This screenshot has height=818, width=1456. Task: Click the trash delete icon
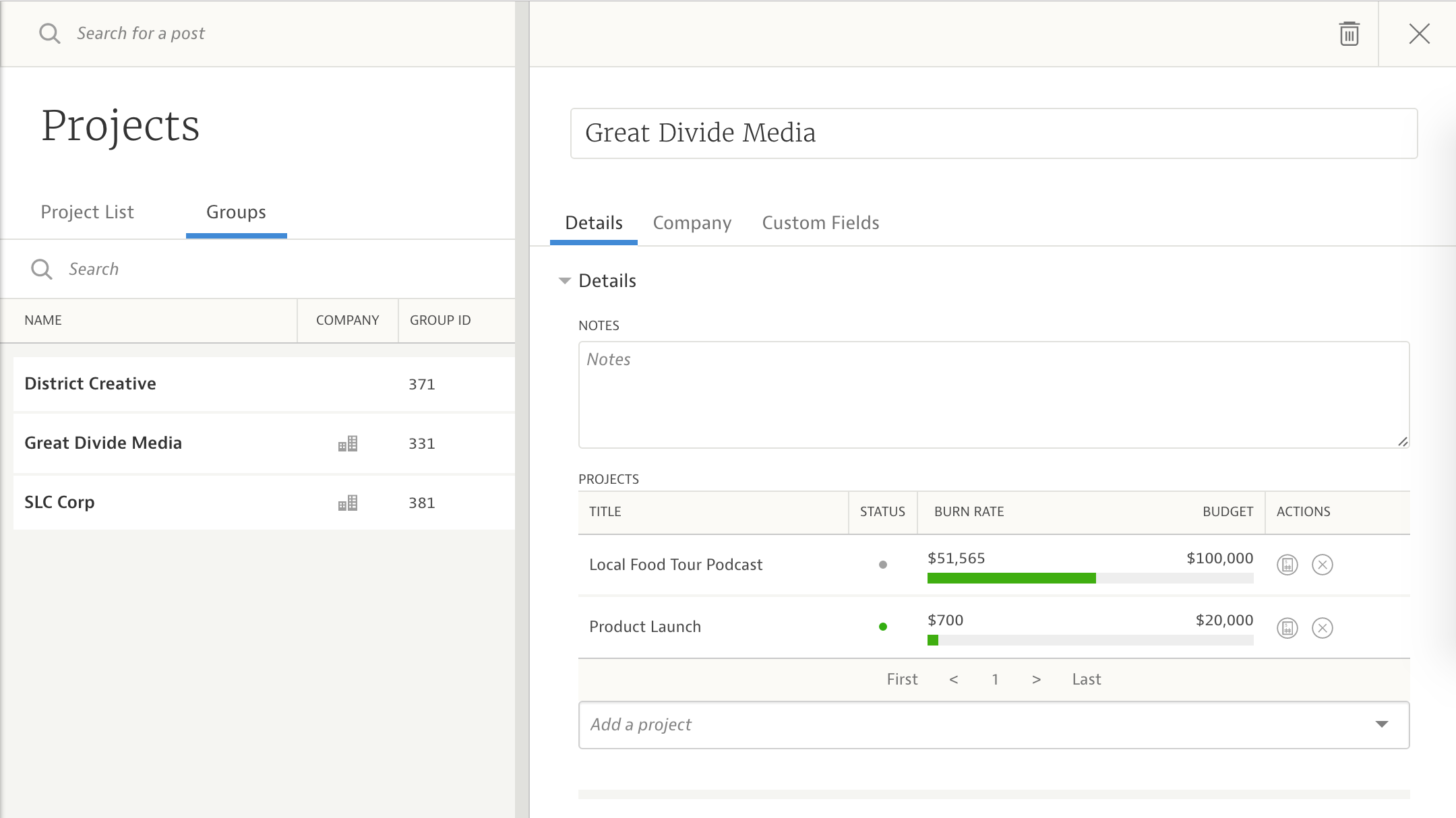click(x=1349, y=34)
